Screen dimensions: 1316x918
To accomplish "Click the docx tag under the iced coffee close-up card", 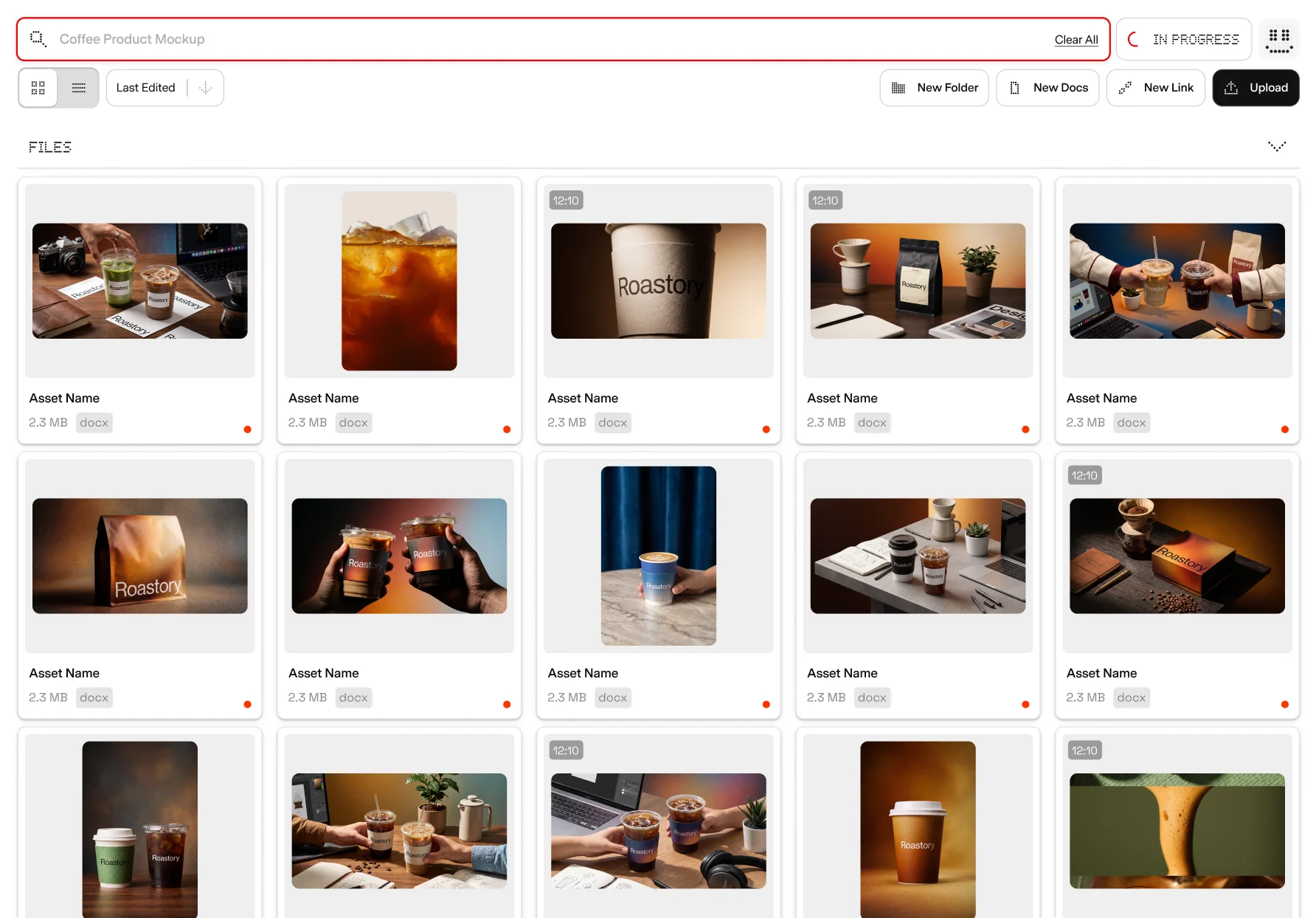I will pos(353,423).
